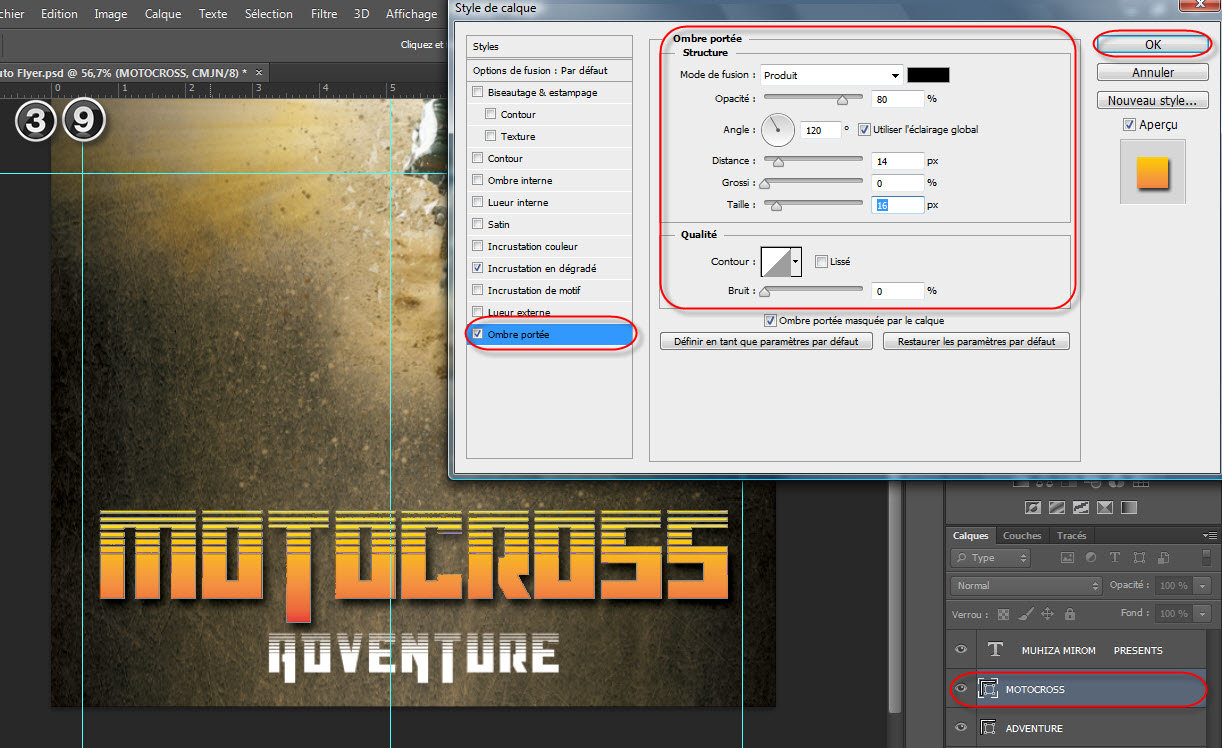Add a Threshold adjustment (stepped icon)

point(1081,507)
